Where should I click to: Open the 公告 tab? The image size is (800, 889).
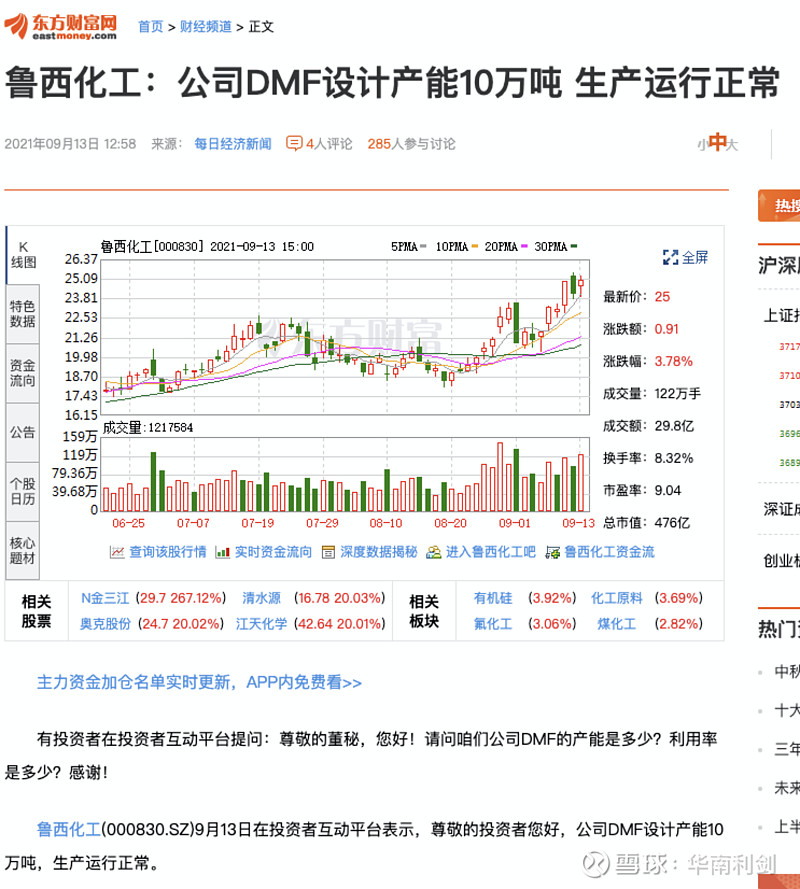[x=23, y=433]
